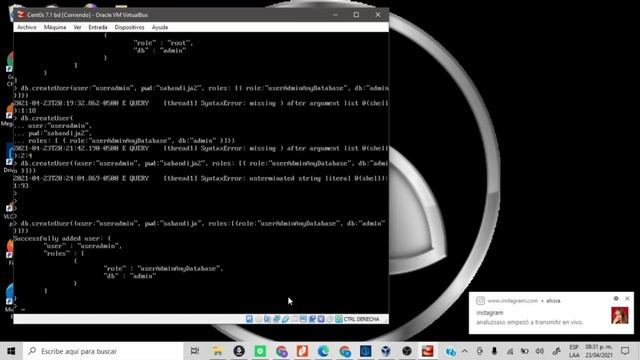
Task: Open File Explorer from the taskbar
Action: 218,351
